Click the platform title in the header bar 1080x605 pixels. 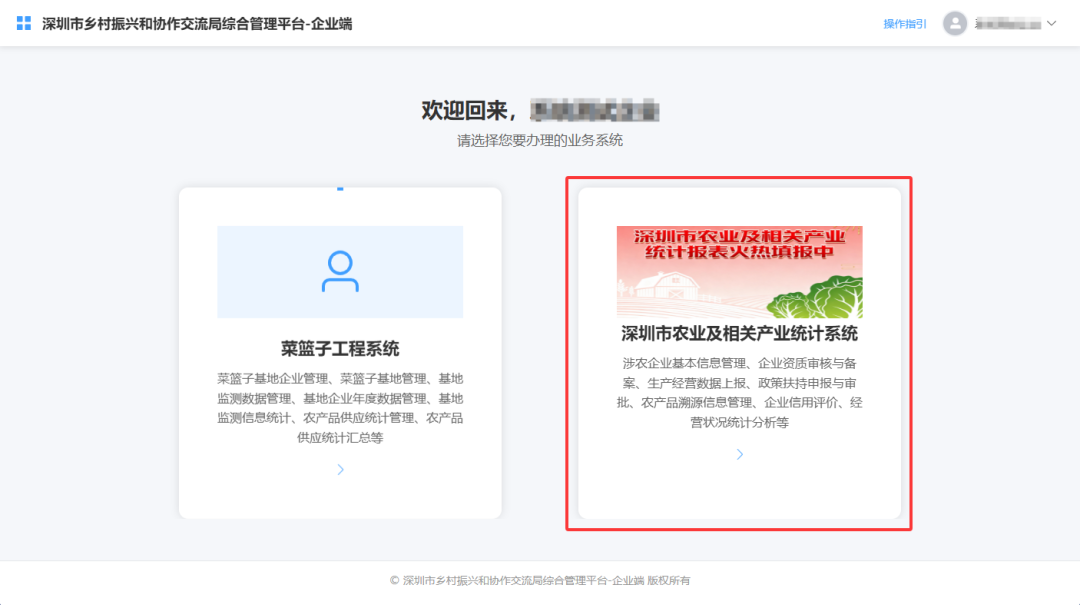pos(200,22)
